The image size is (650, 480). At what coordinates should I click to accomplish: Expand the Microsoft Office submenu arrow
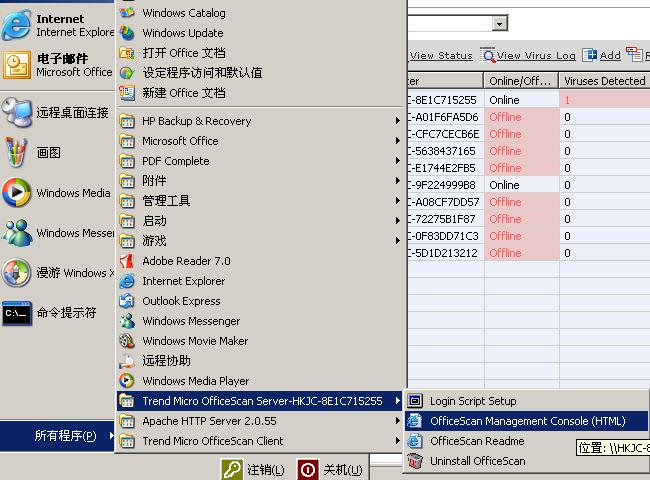pos(398,141)
